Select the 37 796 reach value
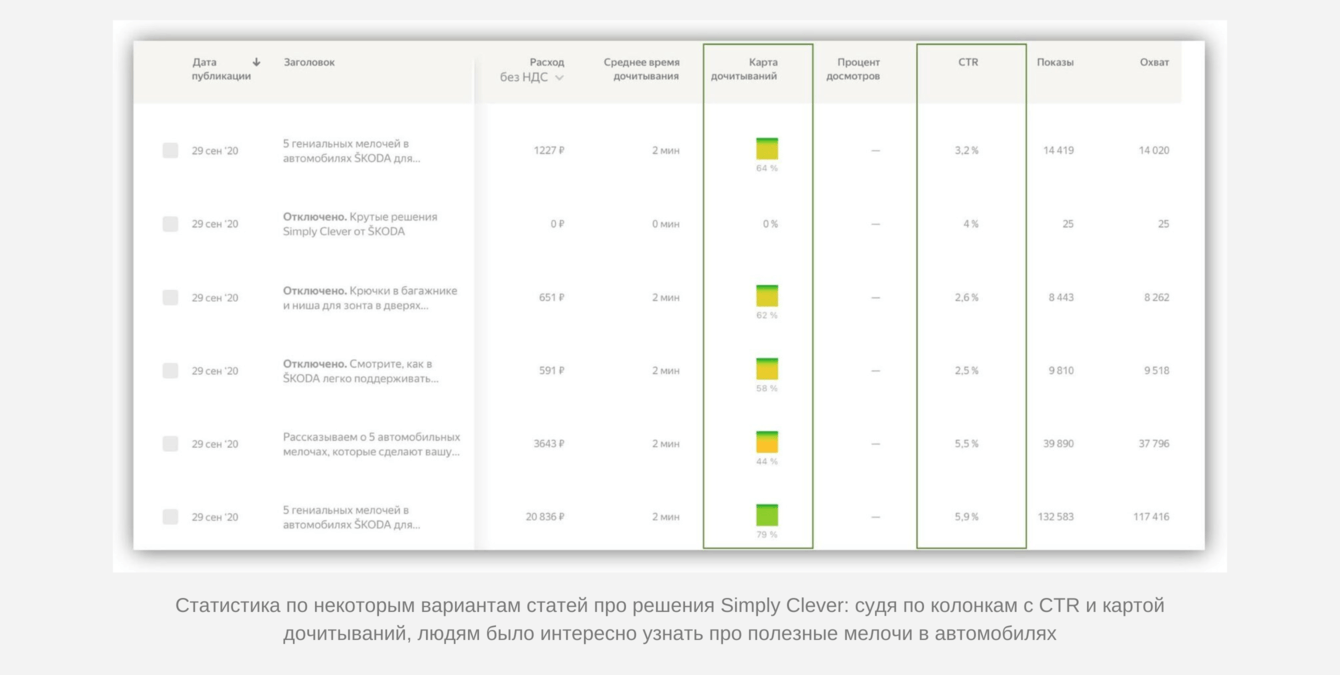This screenshot has width=1340, height=675. pos(1153,443)
